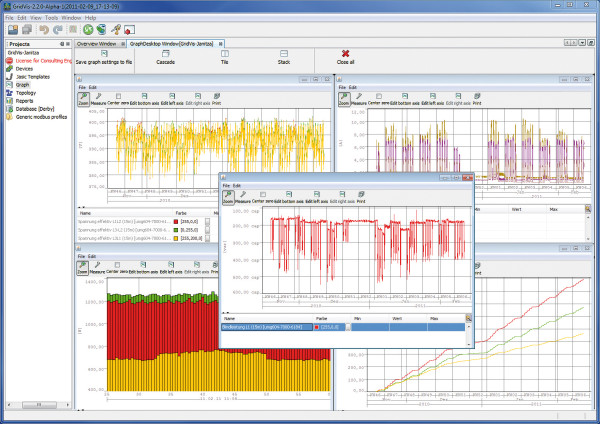Cascade the graph windows
The image size is (600, 424).
click(165, 56)
